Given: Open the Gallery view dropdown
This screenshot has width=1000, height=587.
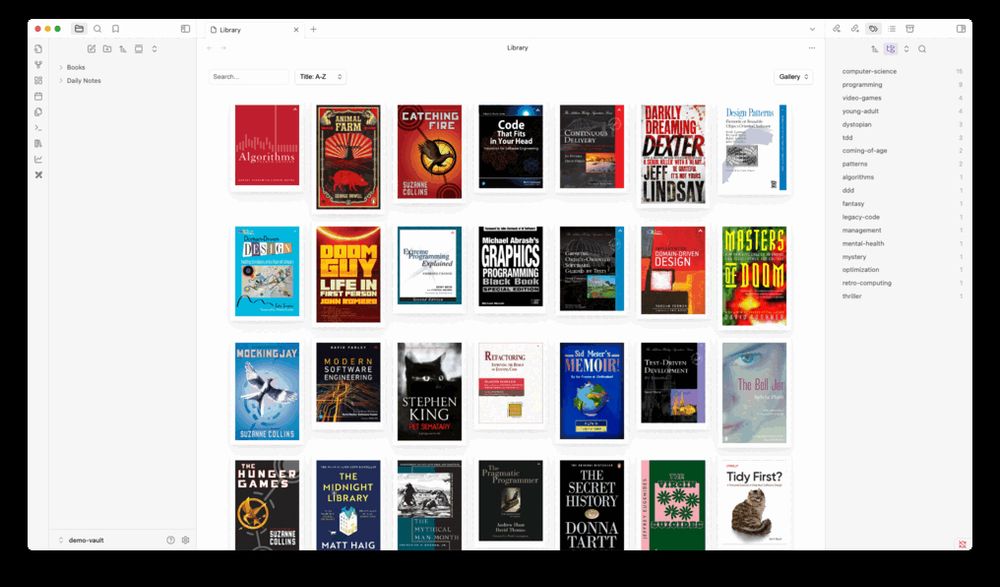Looking at the screenshot, I should tap(793, 77).
